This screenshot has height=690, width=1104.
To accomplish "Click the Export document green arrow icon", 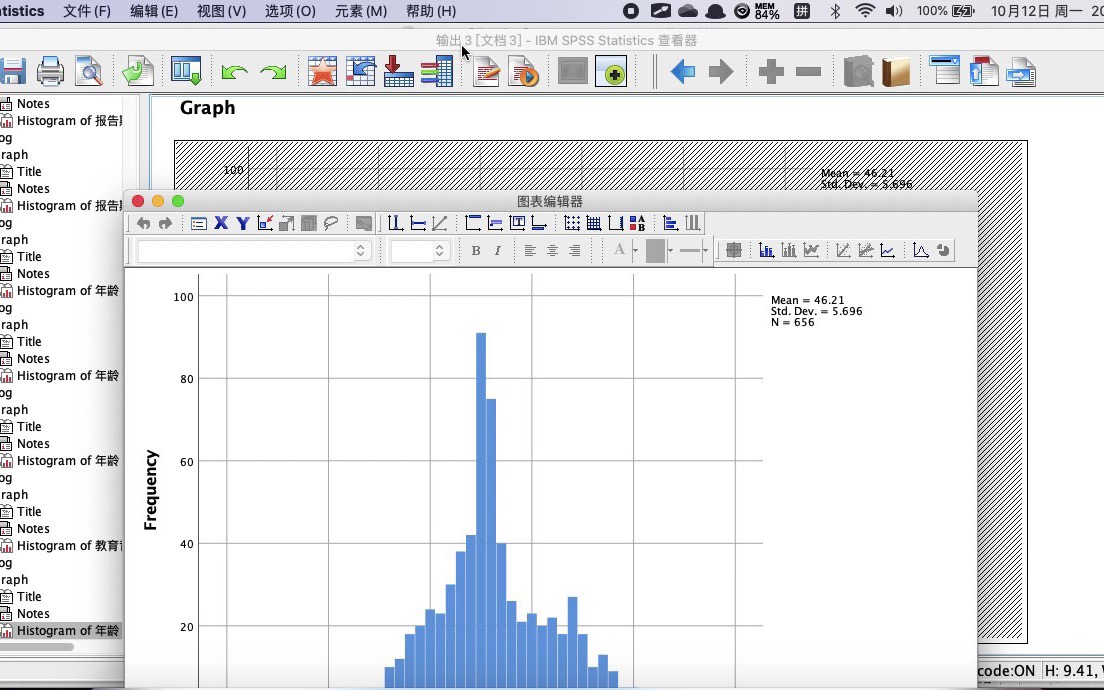I will pos(138,72).
